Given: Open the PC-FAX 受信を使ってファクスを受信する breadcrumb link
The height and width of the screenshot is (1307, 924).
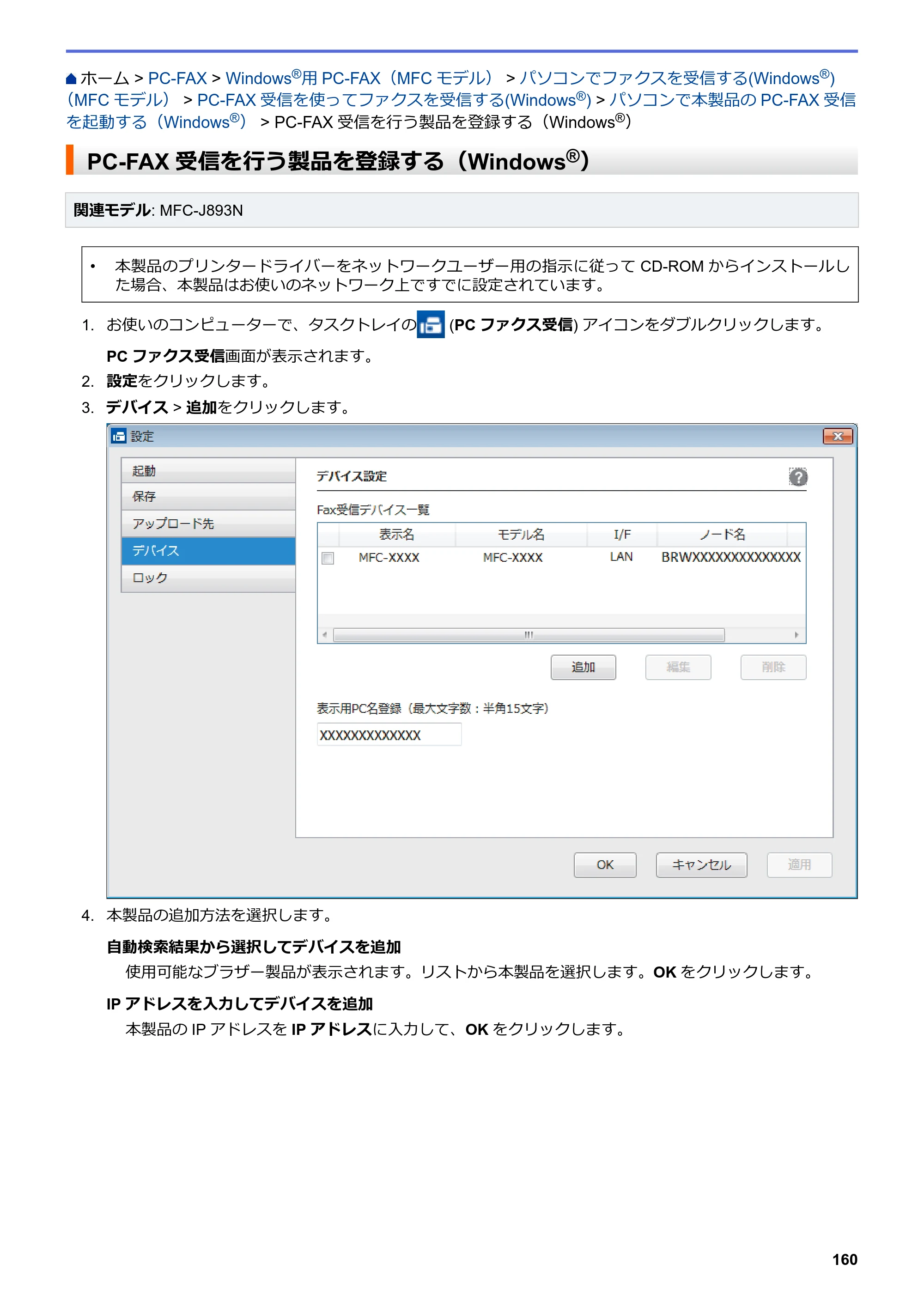Looking at the screenshot, I should coord(394,100).
